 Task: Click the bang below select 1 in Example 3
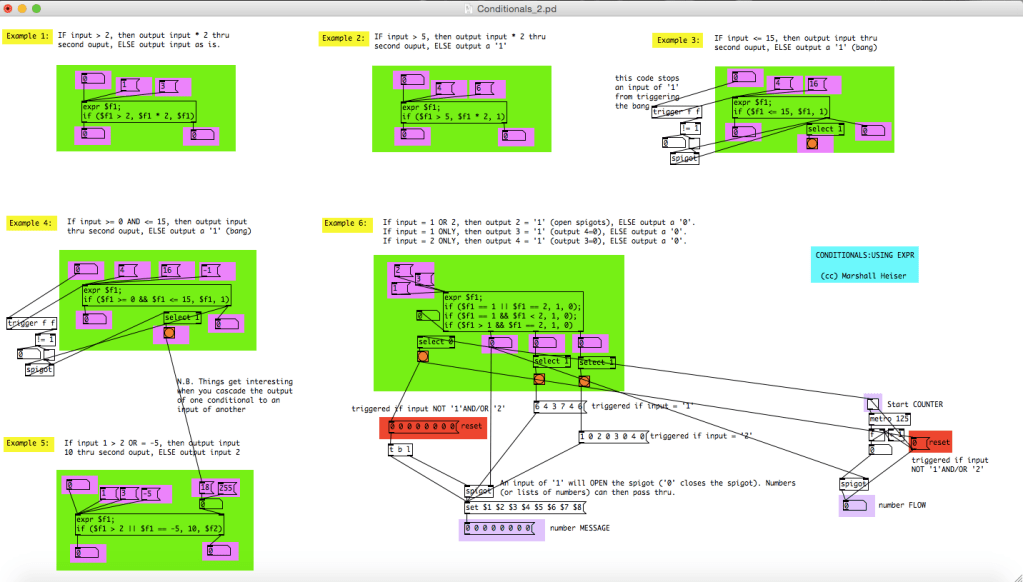(x=813, y=144)
